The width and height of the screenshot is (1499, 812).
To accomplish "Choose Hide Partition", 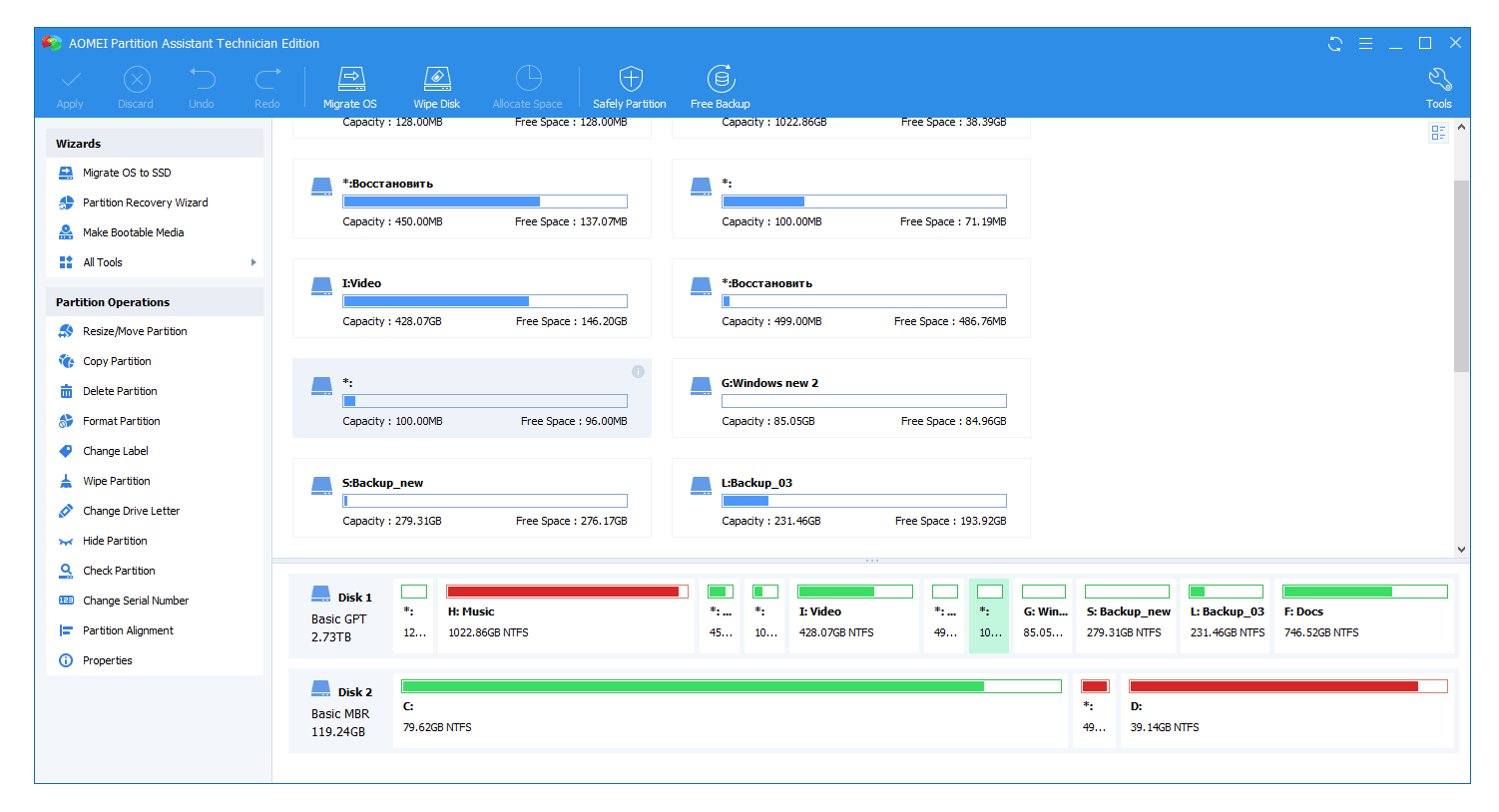I will click(115, 541).
